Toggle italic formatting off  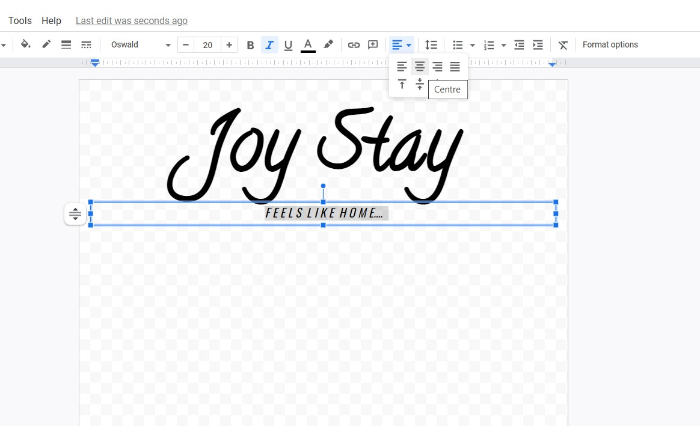(x=269, y=45)
